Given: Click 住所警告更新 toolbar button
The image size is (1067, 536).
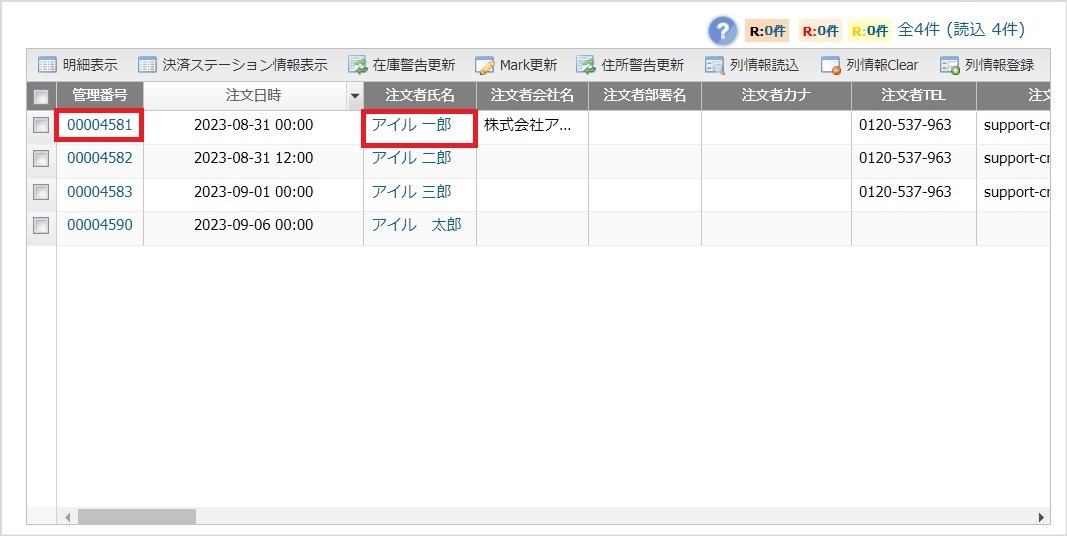Looking at the screenshot, I should tap(630, 65).
